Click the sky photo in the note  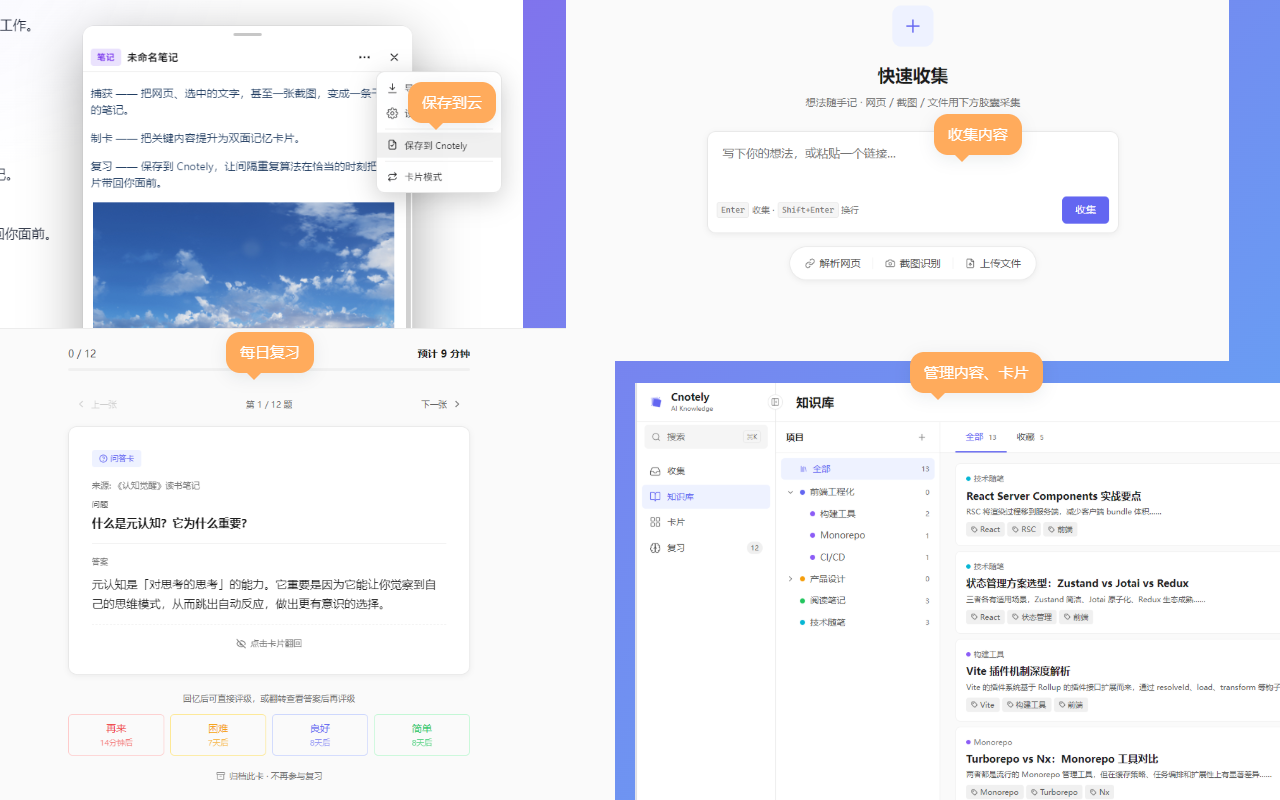tap(243, 265)
